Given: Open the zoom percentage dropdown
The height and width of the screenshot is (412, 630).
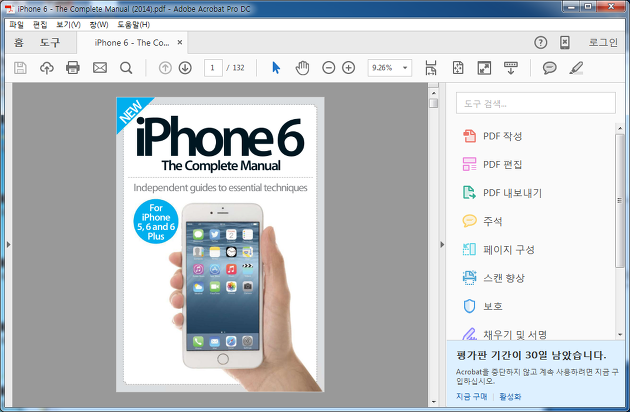Looking at the screenshot, I should click(x=405, y=68).
